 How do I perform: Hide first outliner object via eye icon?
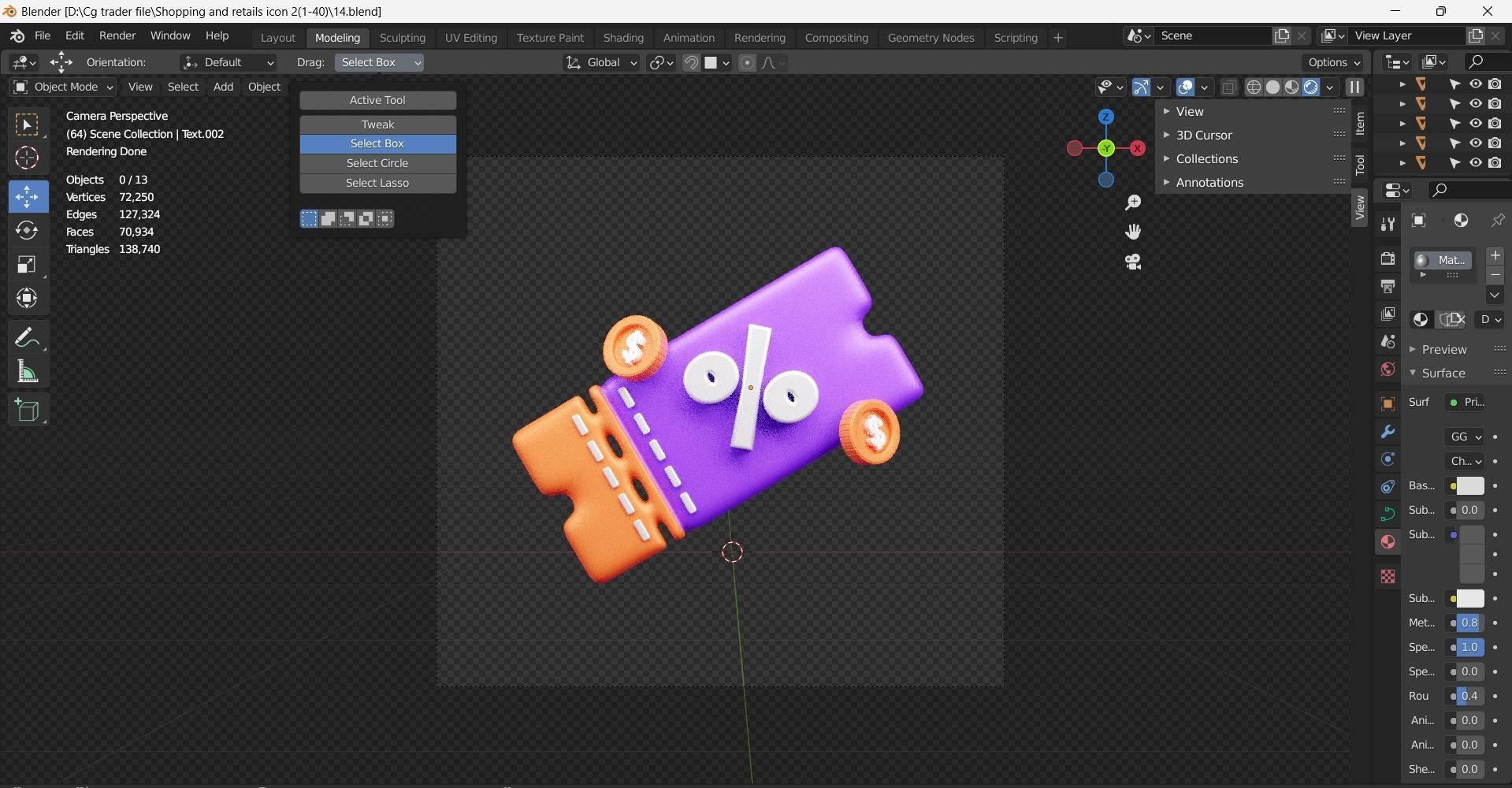1475,84
